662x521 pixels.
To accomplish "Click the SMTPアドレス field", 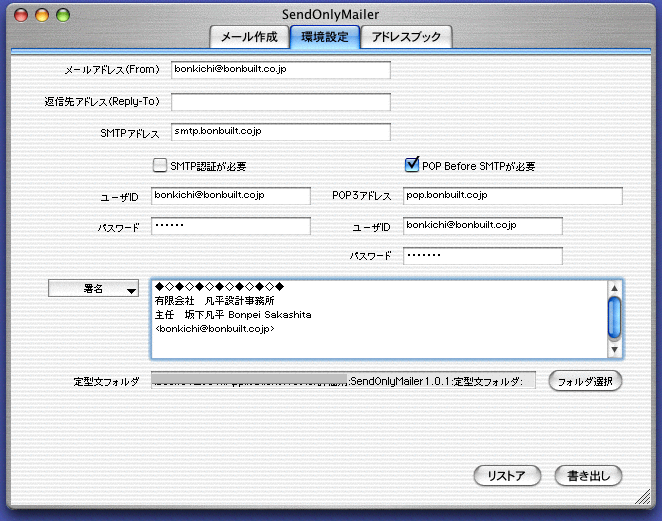I will pos(281,132).
